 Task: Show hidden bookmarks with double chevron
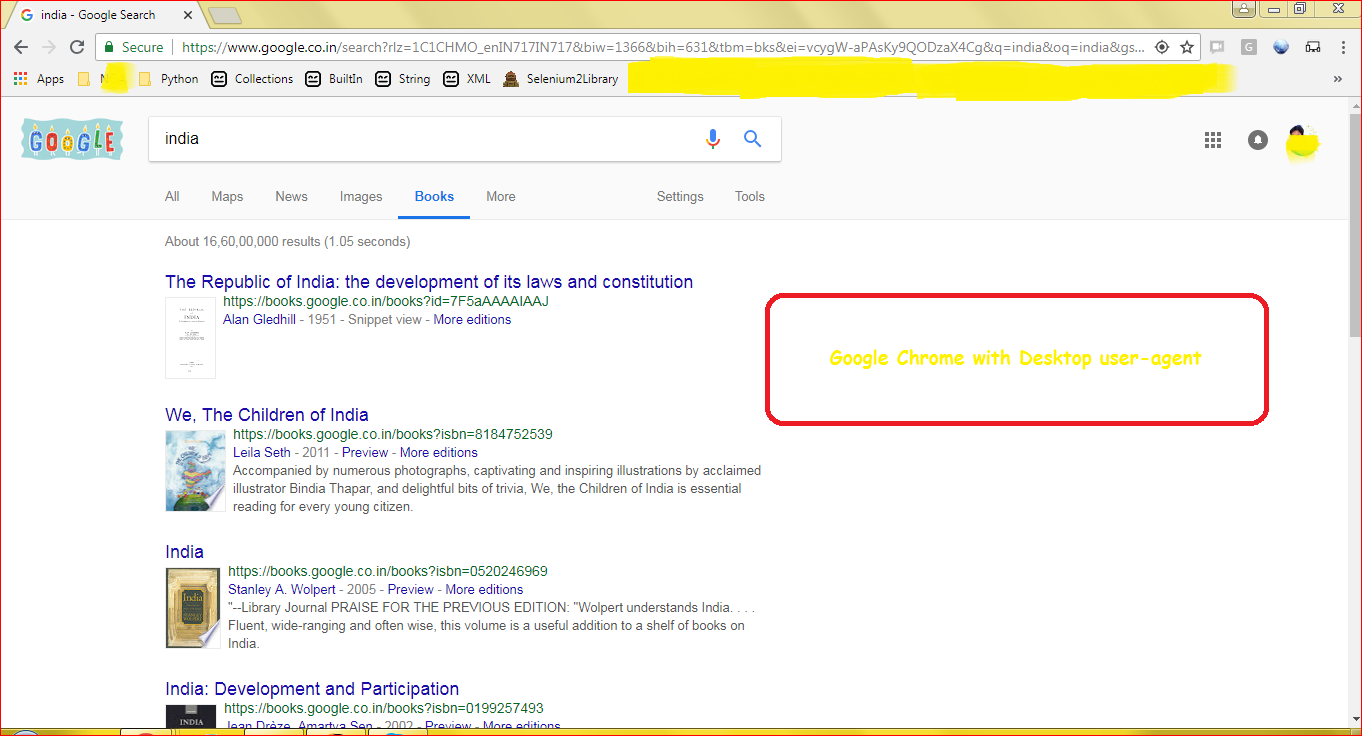[1338, 79]
